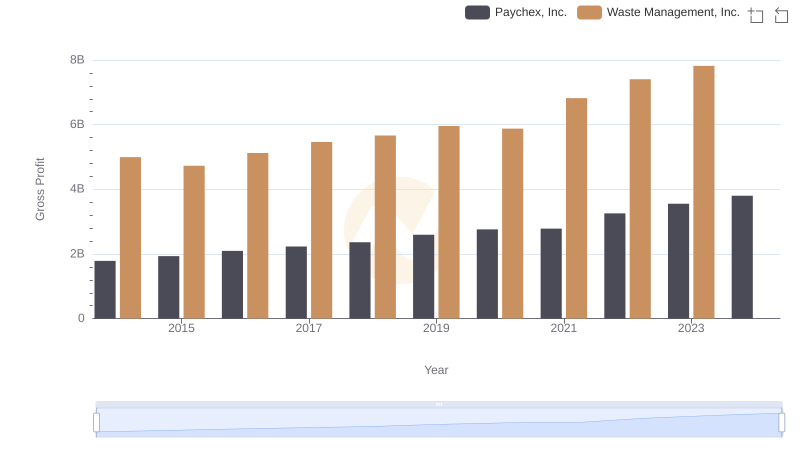Click the 2017 x-axis label
Image resolution: width=800 pixels, height=461 pixels.
309,328
